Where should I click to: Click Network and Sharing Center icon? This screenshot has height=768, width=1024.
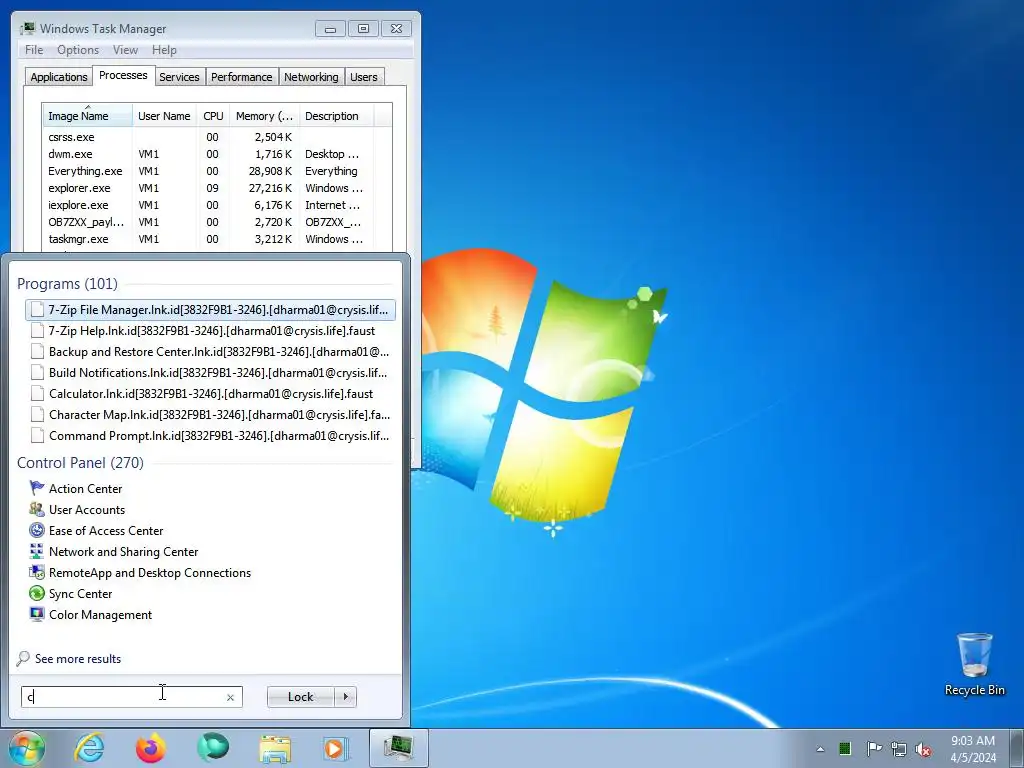[37, 551]
